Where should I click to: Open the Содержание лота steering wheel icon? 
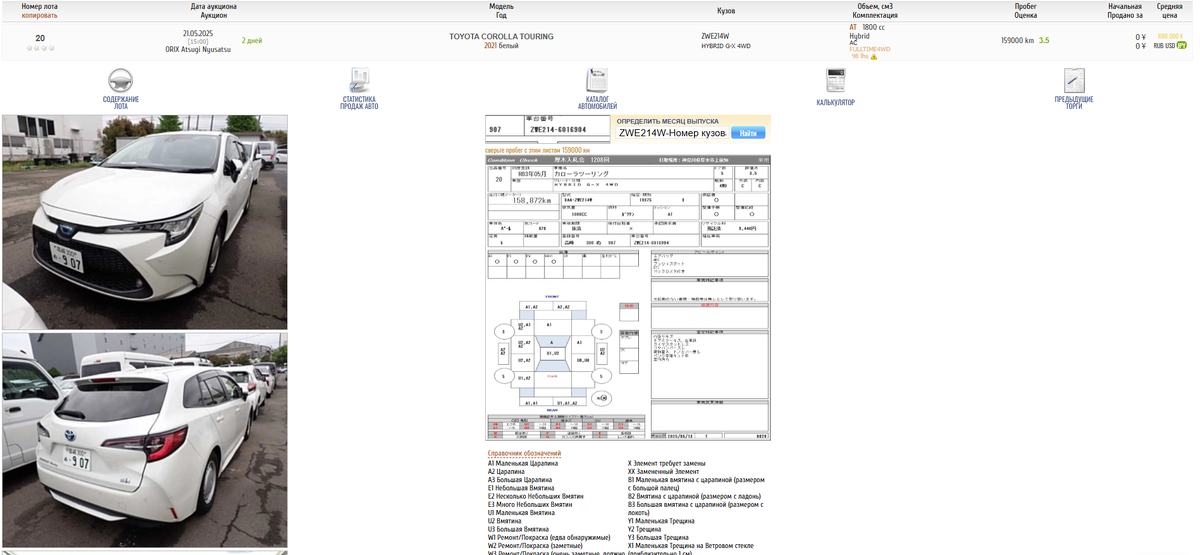click(121, 81)
